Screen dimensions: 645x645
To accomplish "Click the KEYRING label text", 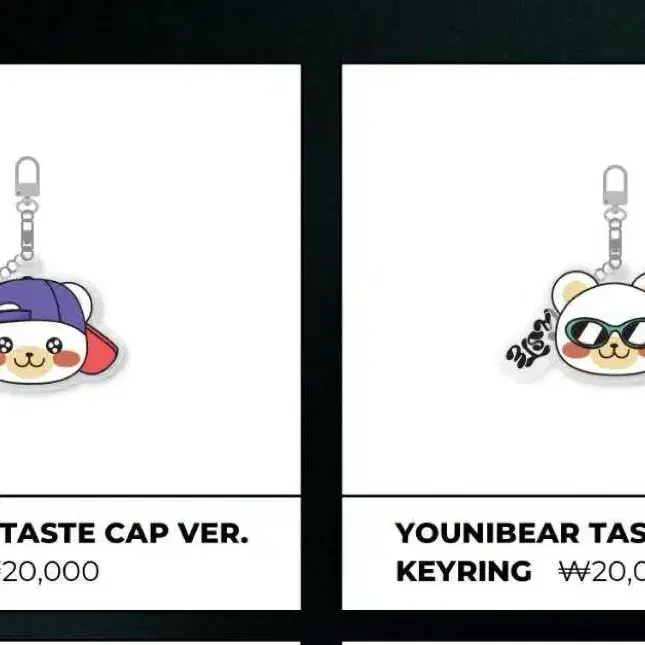I will (464, 572).
